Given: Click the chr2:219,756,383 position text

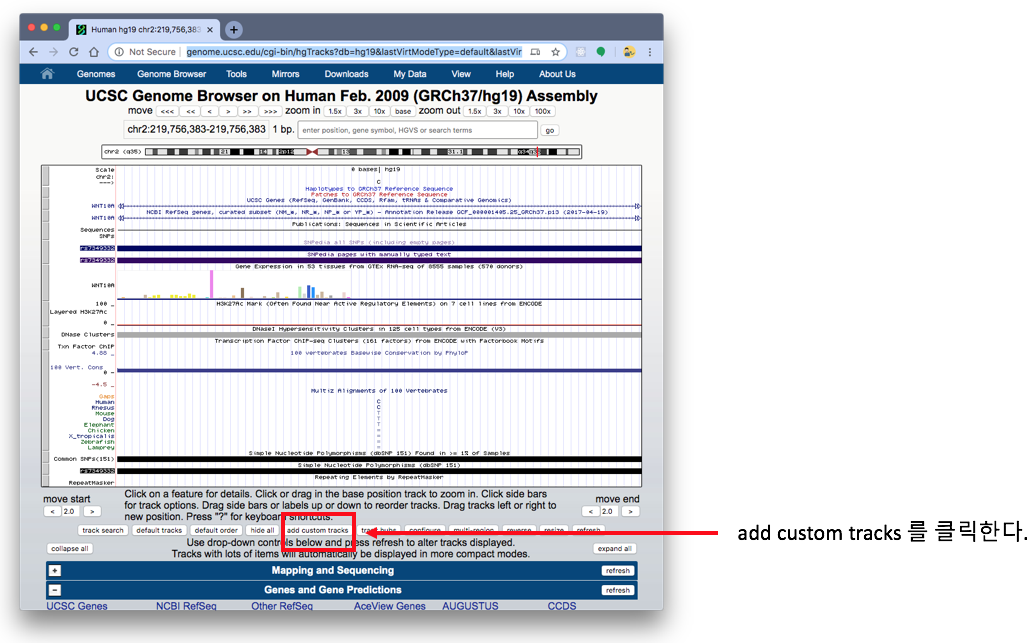Looking at the screenshot, I should coord(196,130).
